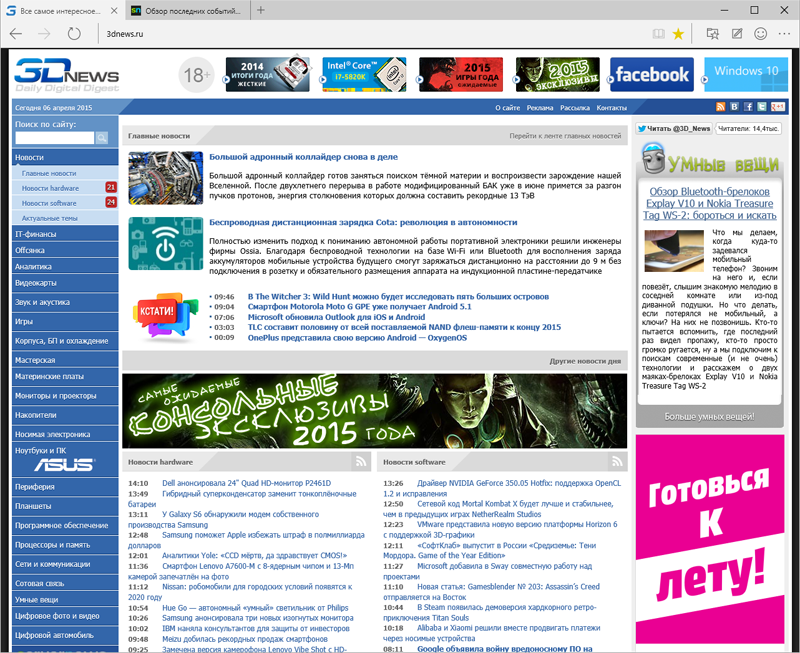The image size is (800, 653).
Task: Switch to the "Обзор последних событий" tab
Action: (x=187, y=11)
